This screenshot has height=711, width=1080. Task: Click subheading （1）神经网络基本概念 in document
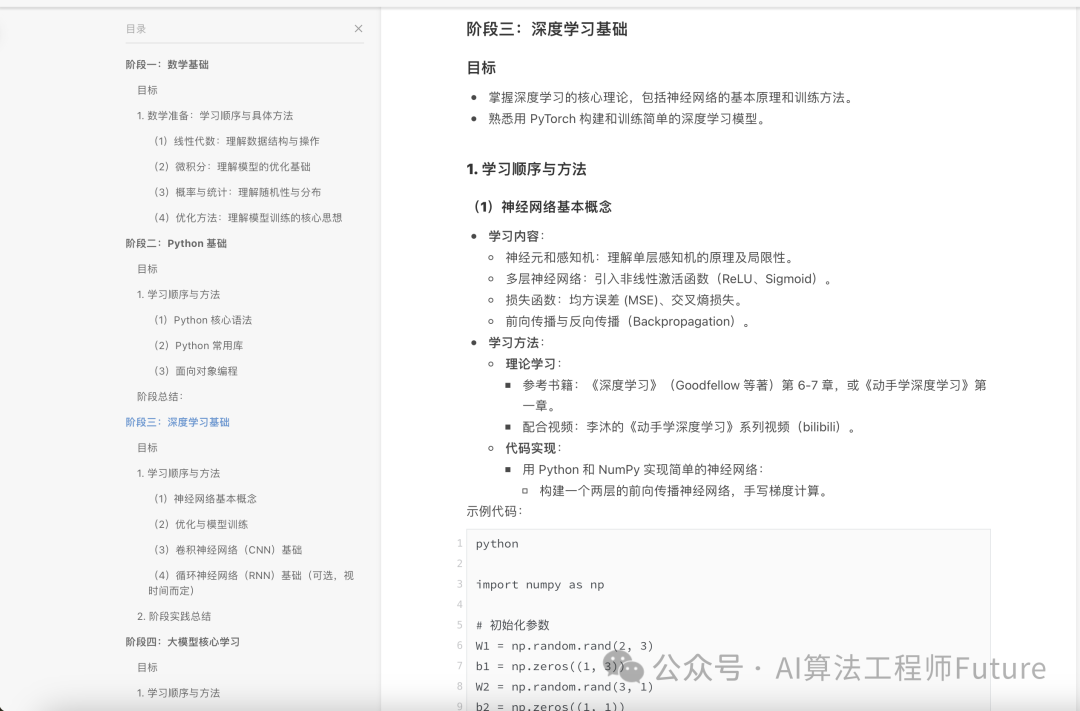coord(539,207)
